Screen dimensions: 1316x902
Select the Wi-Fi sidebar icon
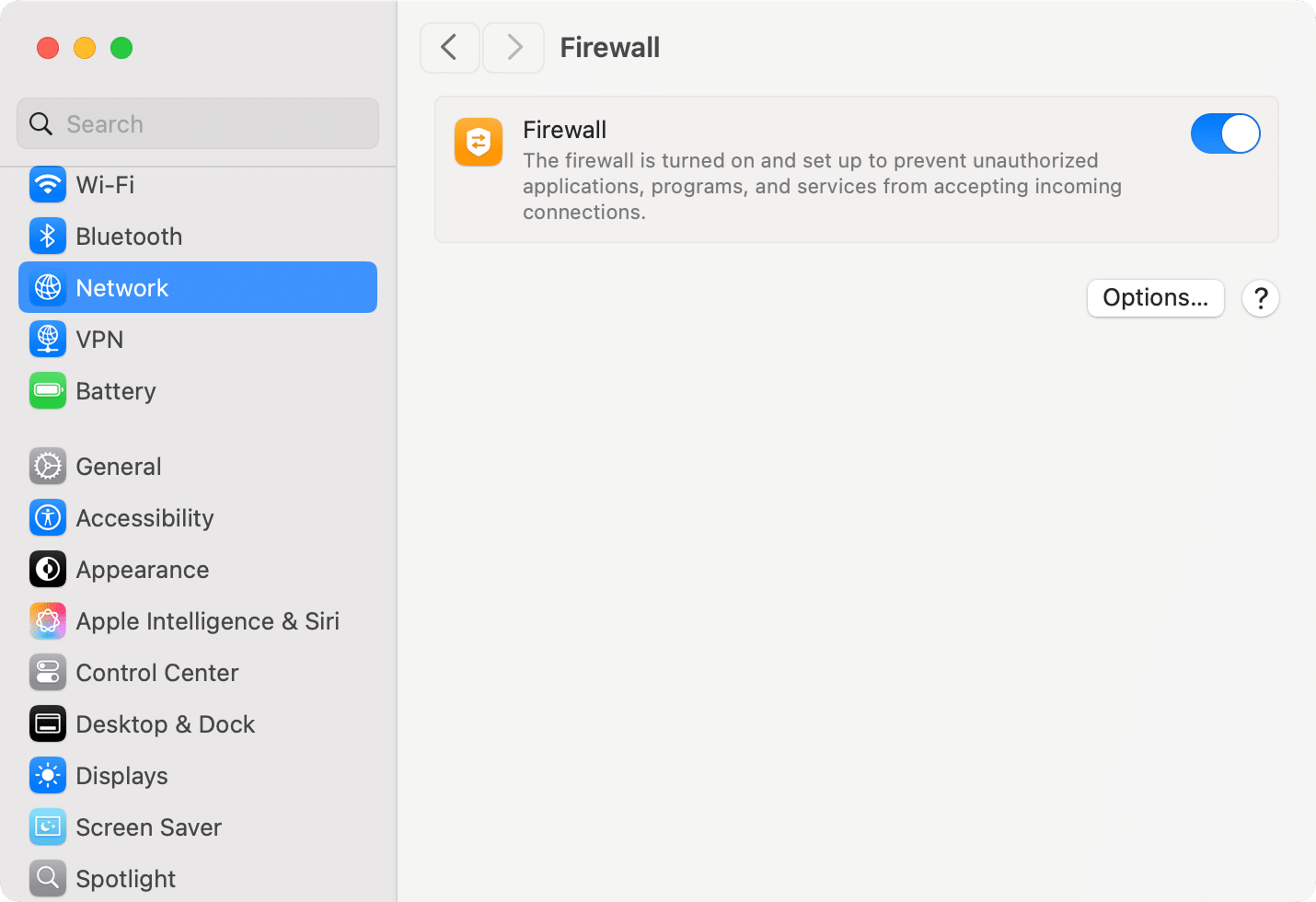click(48, 184)
